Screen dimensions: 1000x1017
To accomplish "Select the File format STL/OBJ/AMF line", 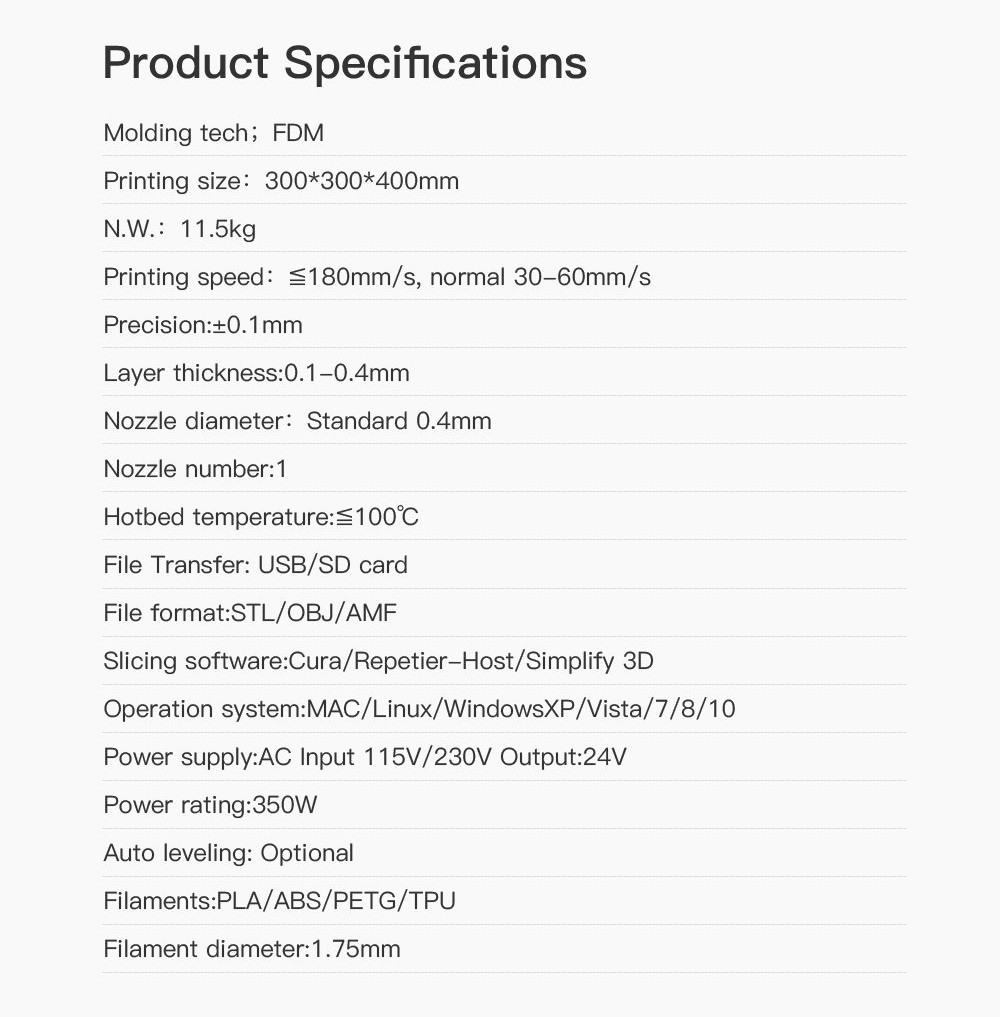I will [250, 613].
